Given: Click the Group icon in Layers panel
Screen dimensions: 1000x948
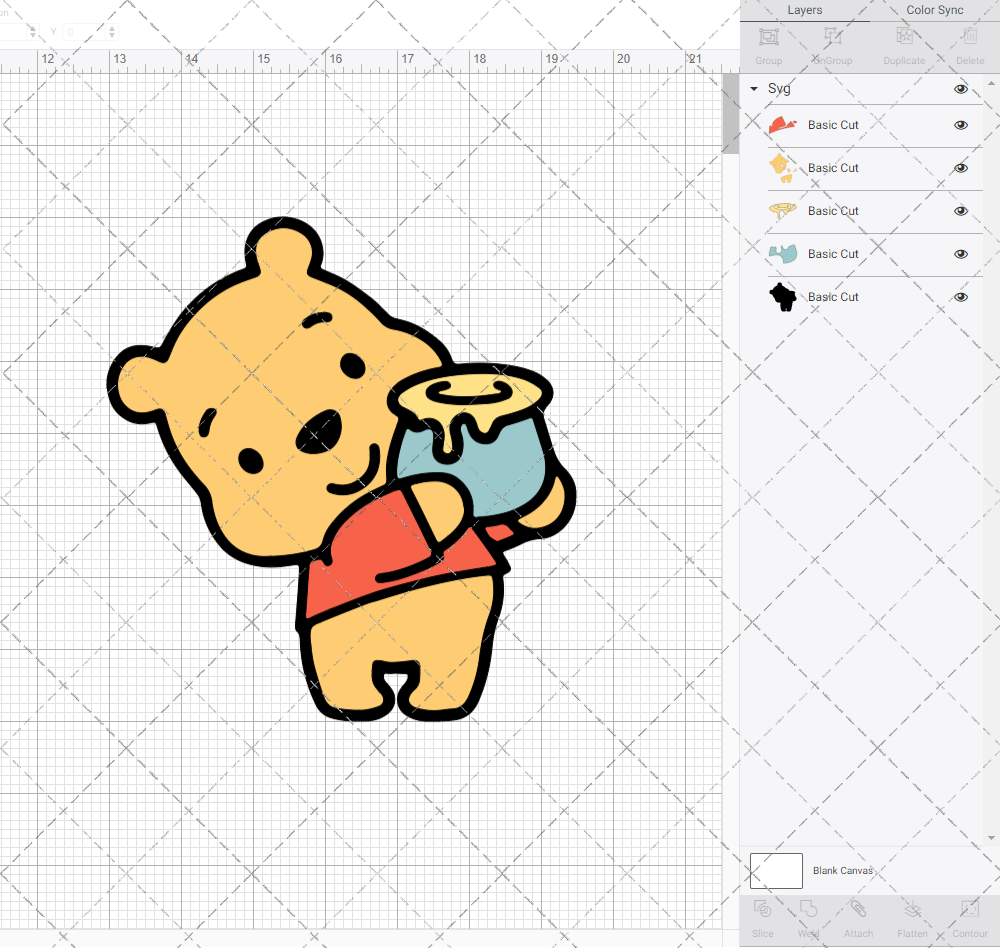Looking at the screenshot, I should coord(768,37).
